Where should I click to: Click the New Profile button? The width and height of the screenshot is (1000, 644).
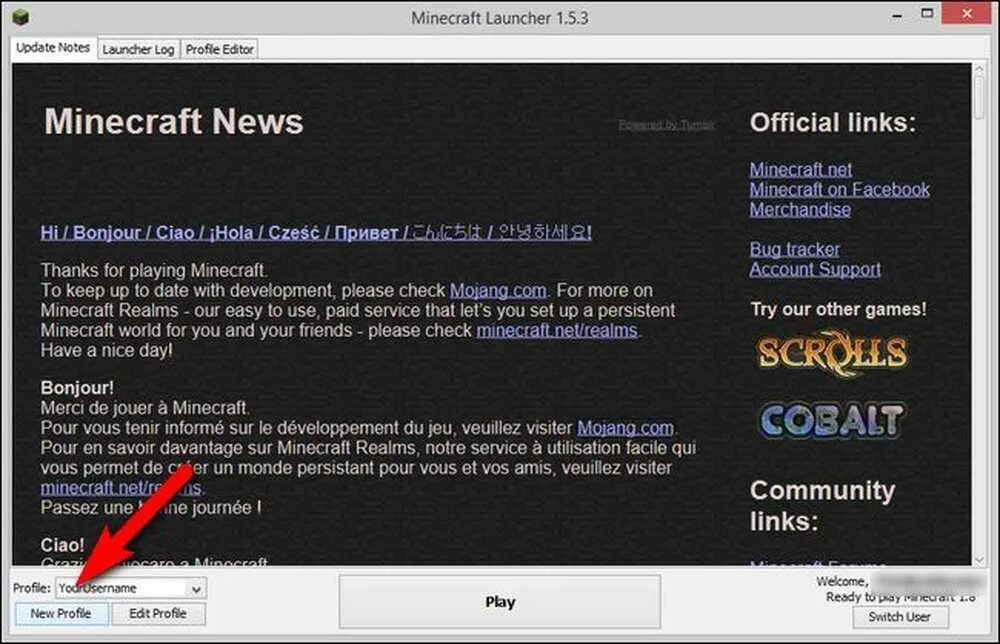click(61, 613)
